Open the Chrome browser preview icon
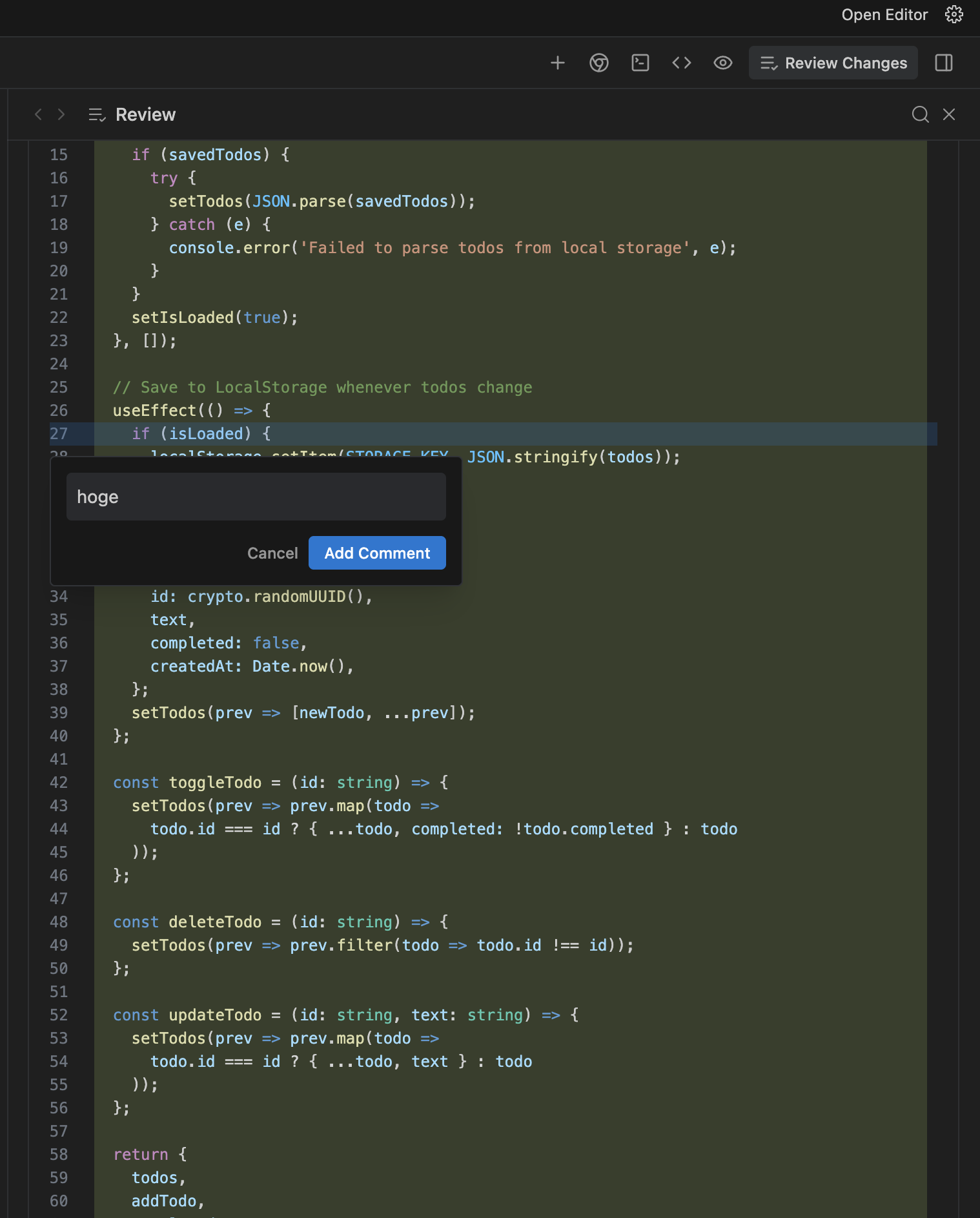The image size is (980, 1218). 599,63
